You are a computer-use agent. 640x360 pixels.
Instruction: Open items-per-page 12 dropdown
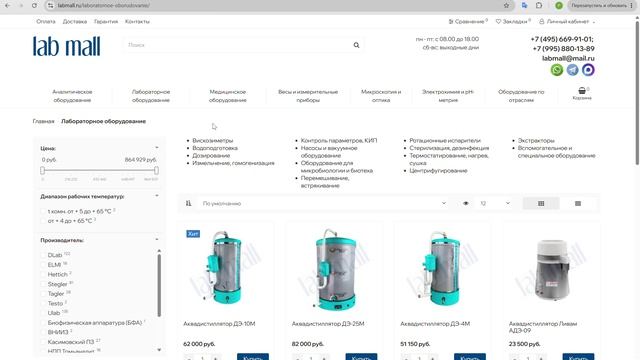495,203
